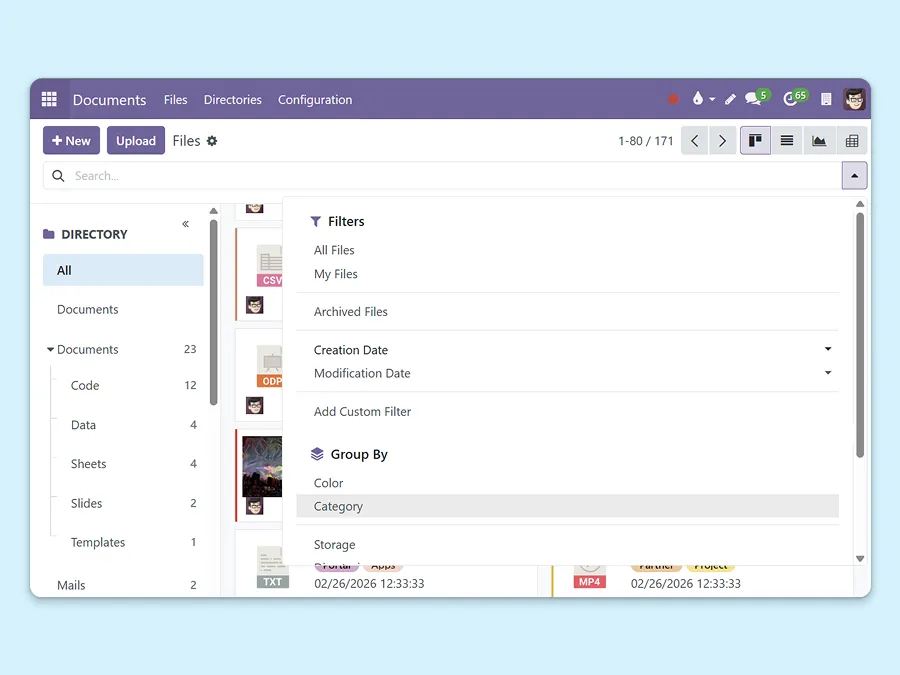Toggle the My Files filter
Image resolution: width=900 pixels, height=675 pixels.
pos(336,273)
